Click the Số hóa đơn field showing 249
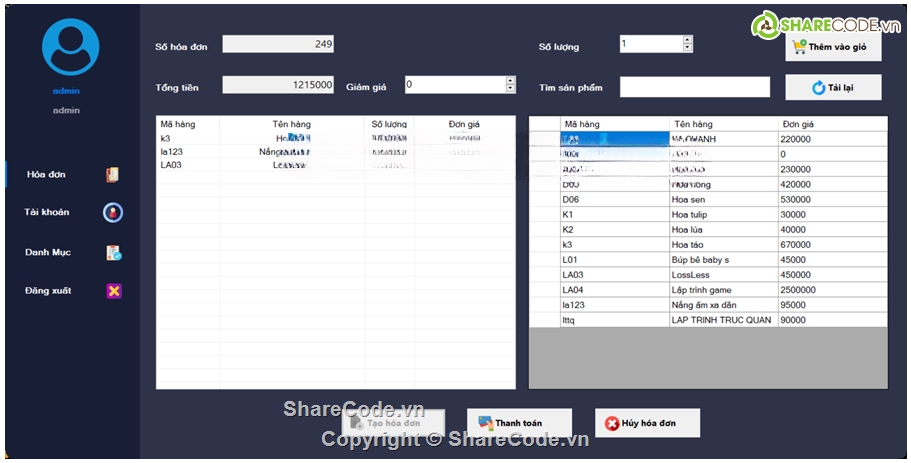Viewport: 911px width, 463px height. pyautogui.click(x=278, y=44)
